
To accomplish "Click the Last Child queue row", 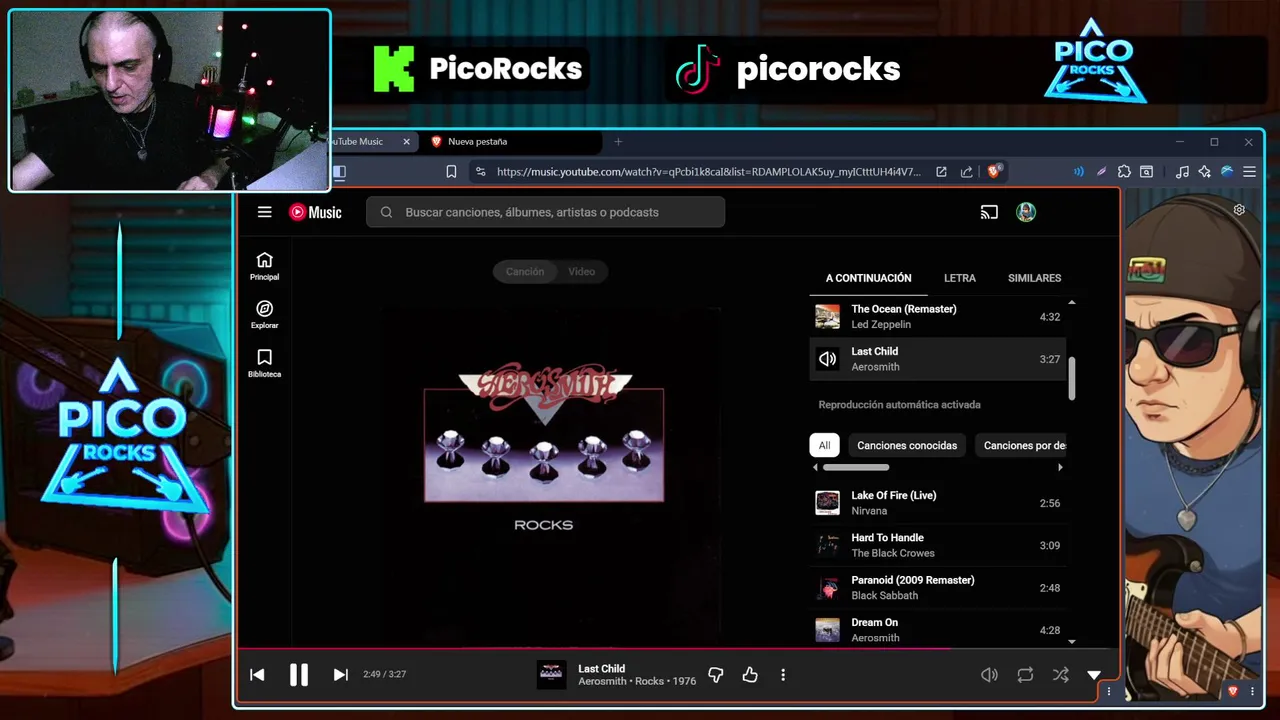I will click(x=937, y=359).
